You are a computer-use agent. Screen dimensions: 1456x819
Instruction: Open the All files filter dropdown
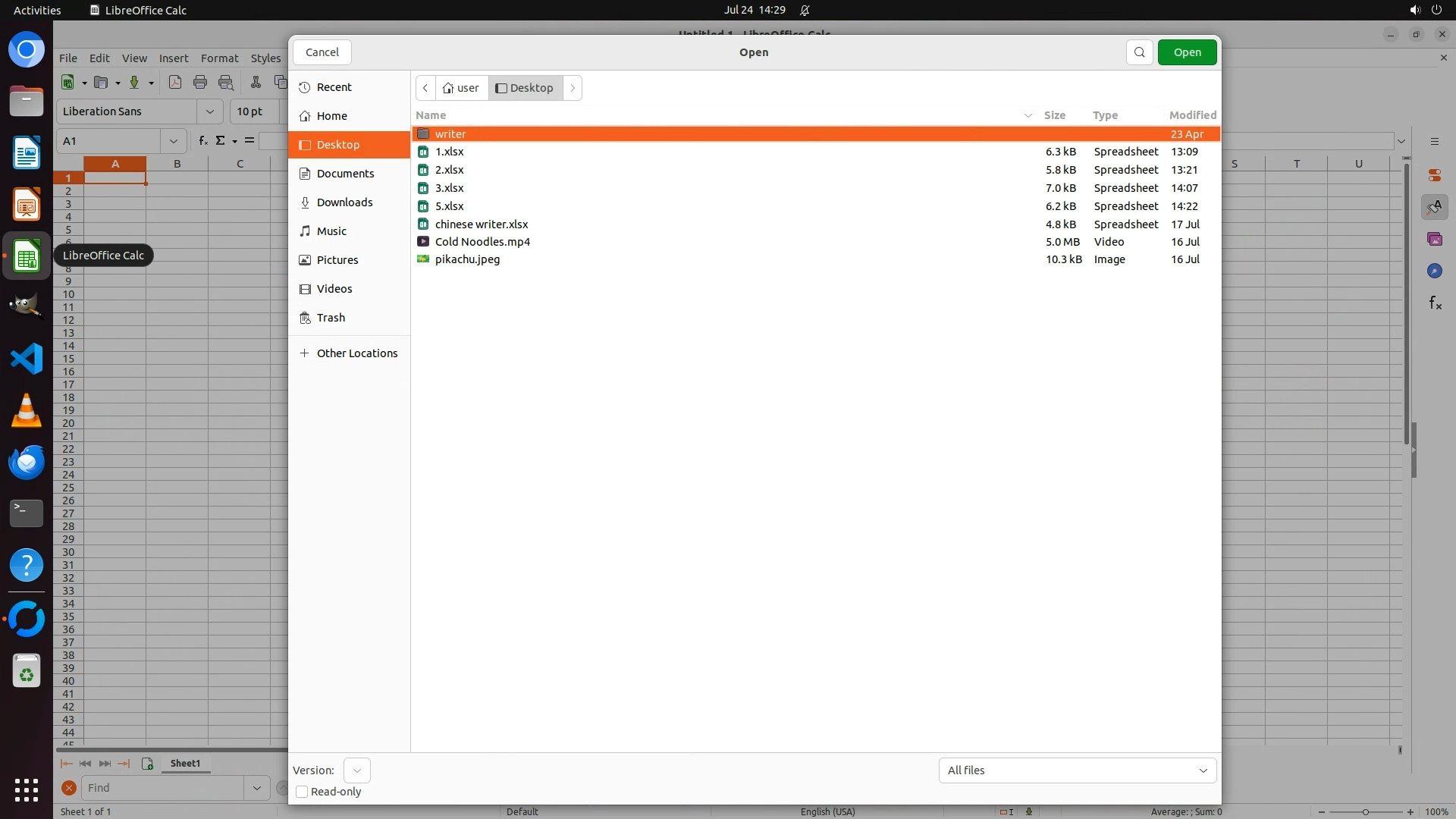pyautogui.click(x=1077, y=770)
